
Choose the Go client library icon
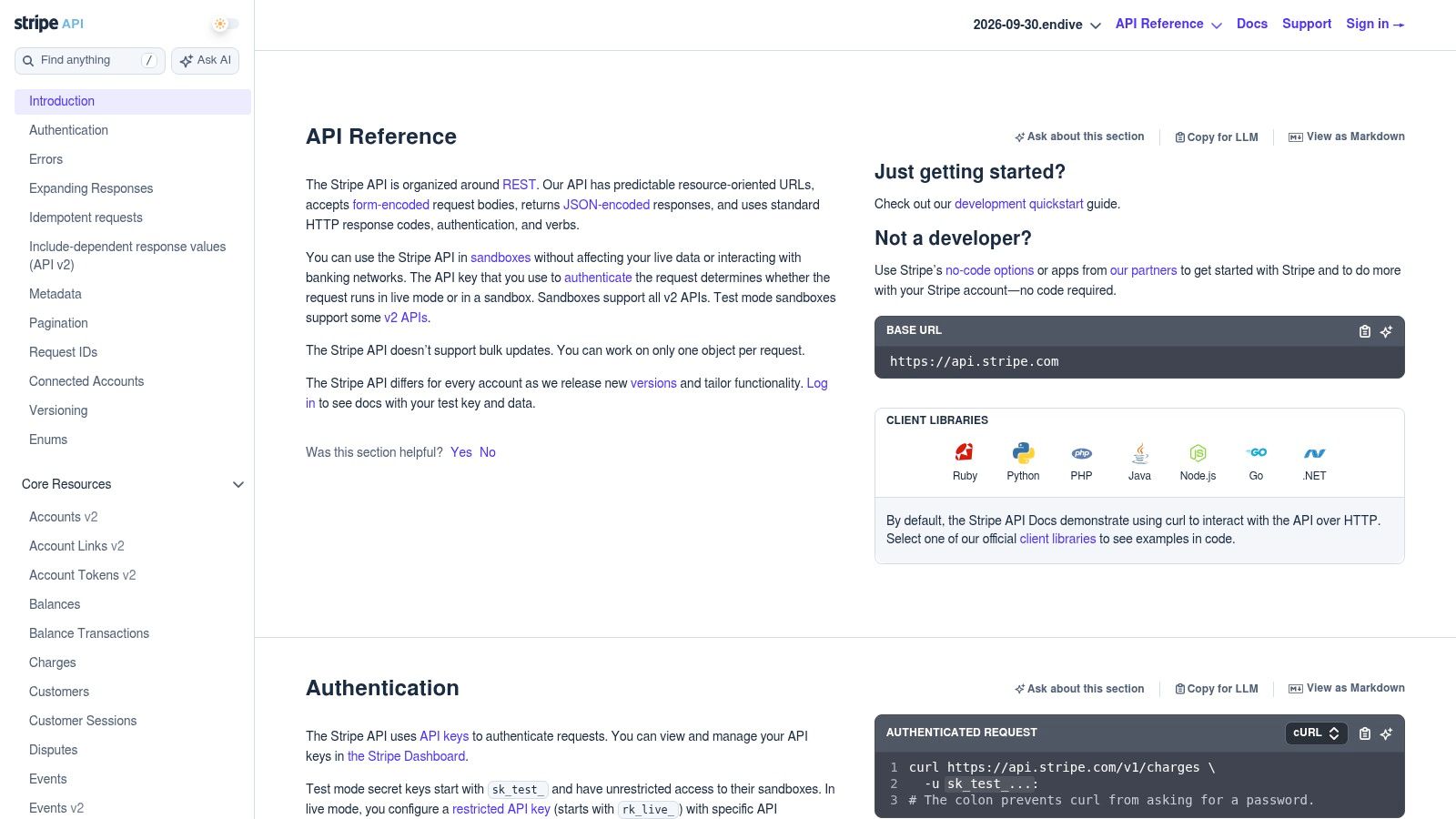click(1256, 452)
